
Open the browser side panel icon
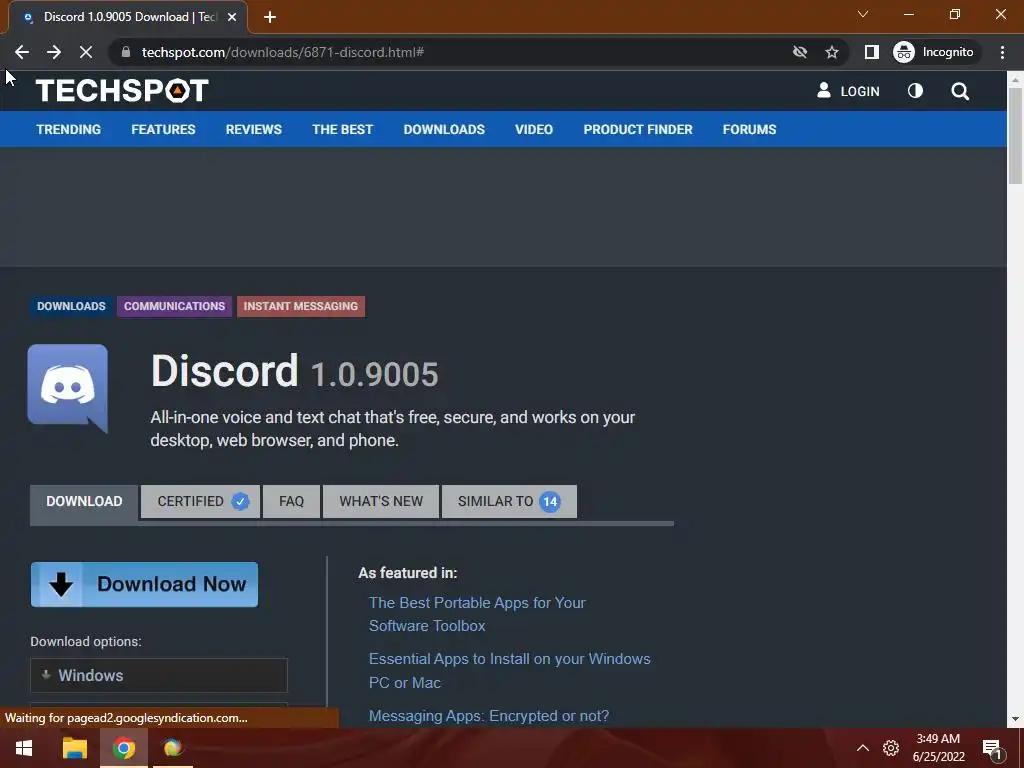click(x=872, y=52)
